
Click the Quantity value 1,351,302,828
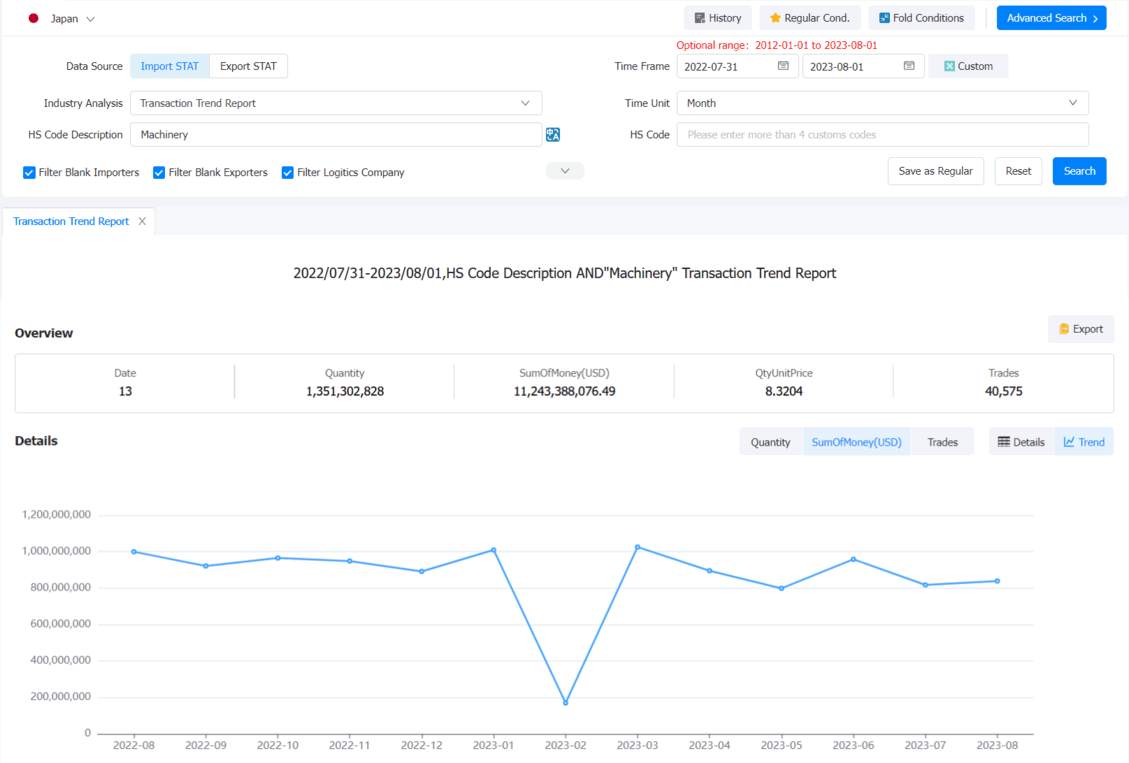pos(345,392)
